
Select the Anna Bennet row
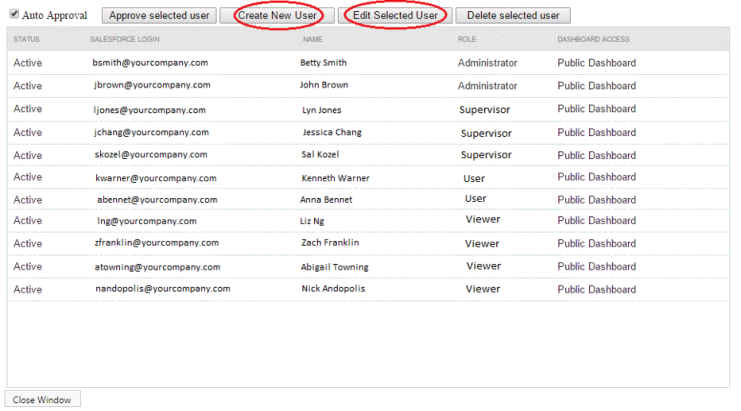[x=368, y=199]
